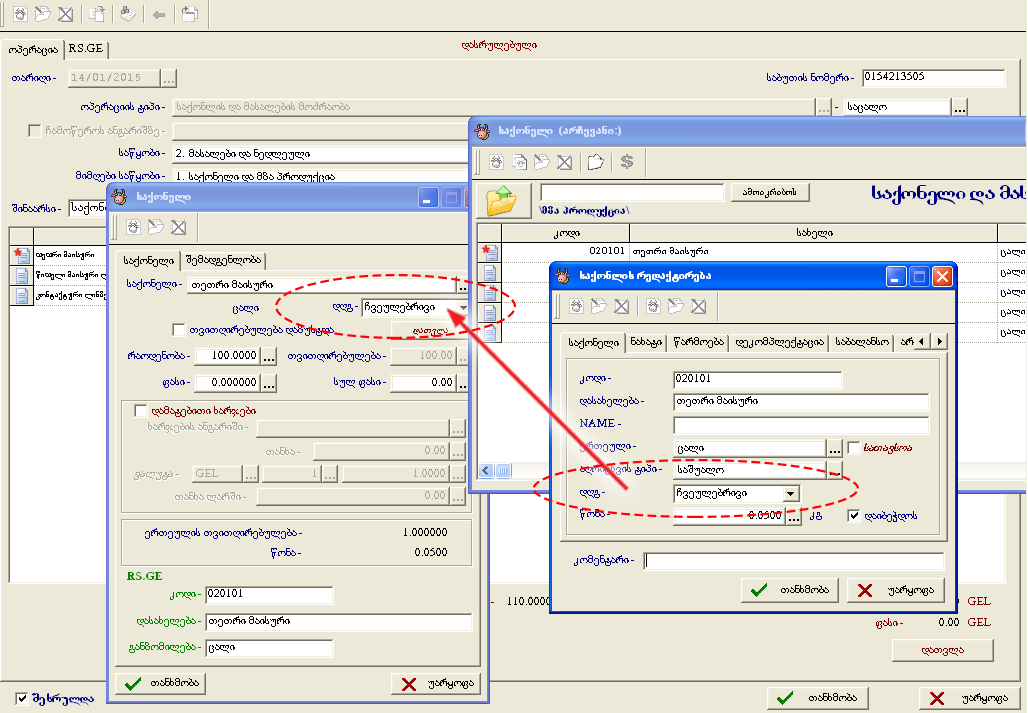The width and height of the screenshot is (1028, 713).
Task: Click თანხმობა button in საქონელი window
Action: tap(161, 683)
